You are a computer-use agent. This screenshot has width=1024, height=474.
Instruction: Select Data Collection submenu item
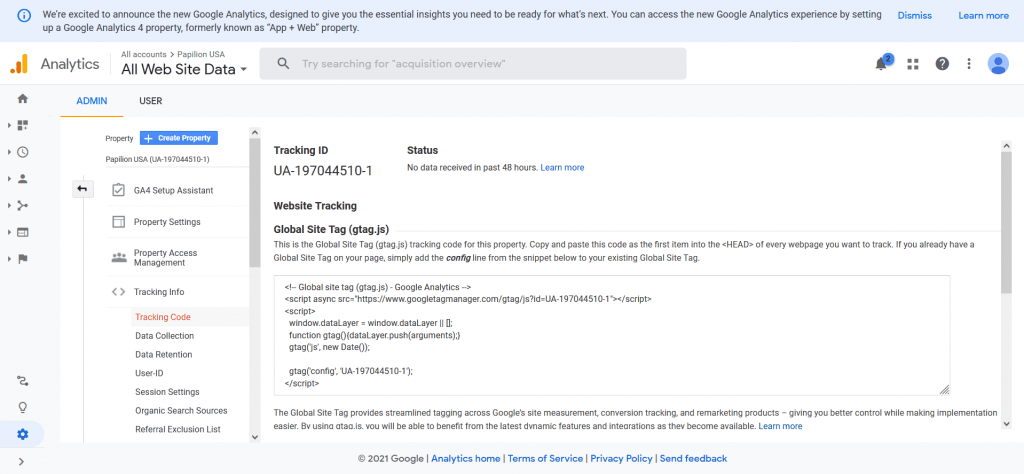pyautogui.click(x=165, y=336)
